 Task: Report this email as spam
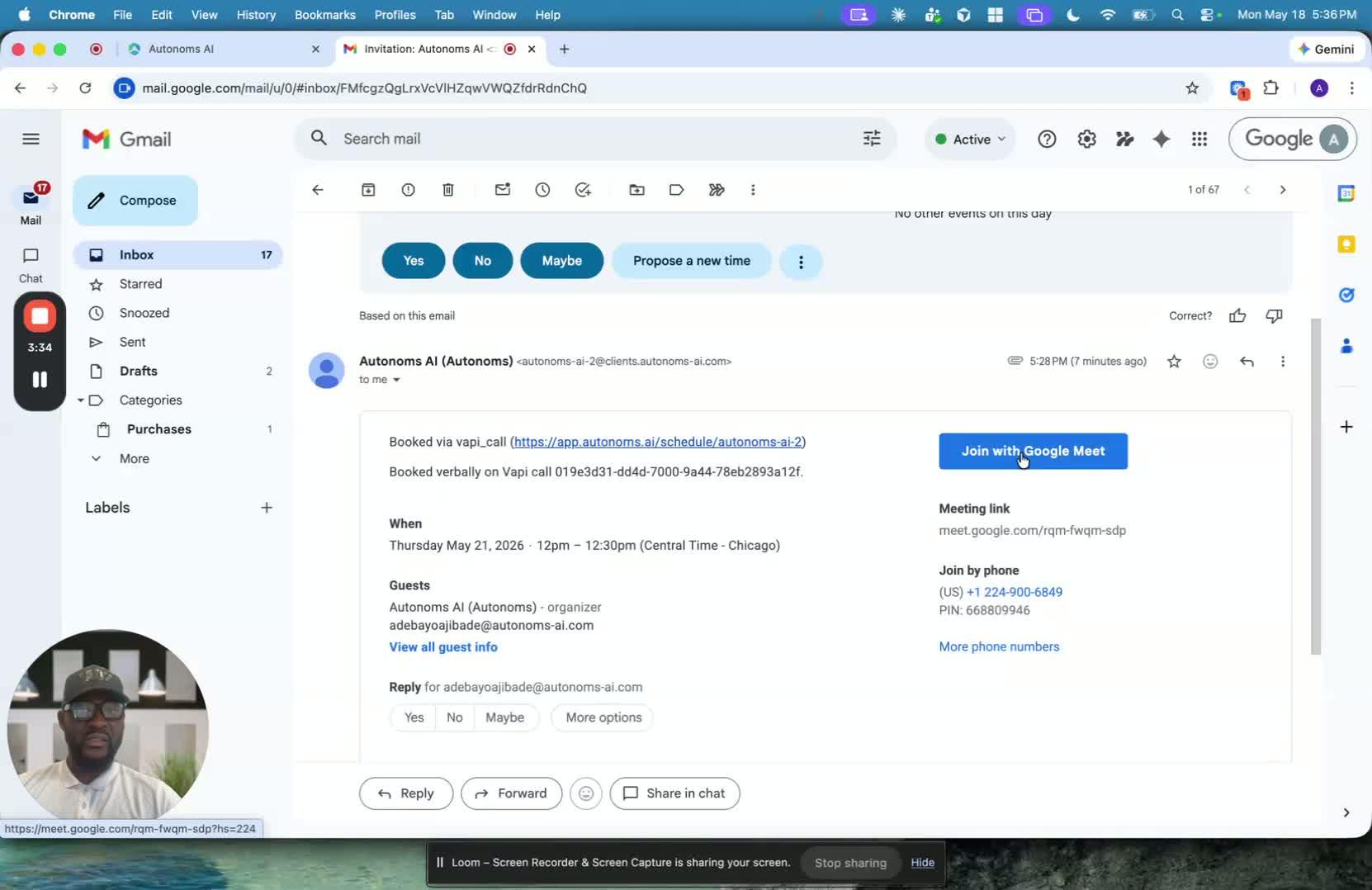(x=408, y=190)
